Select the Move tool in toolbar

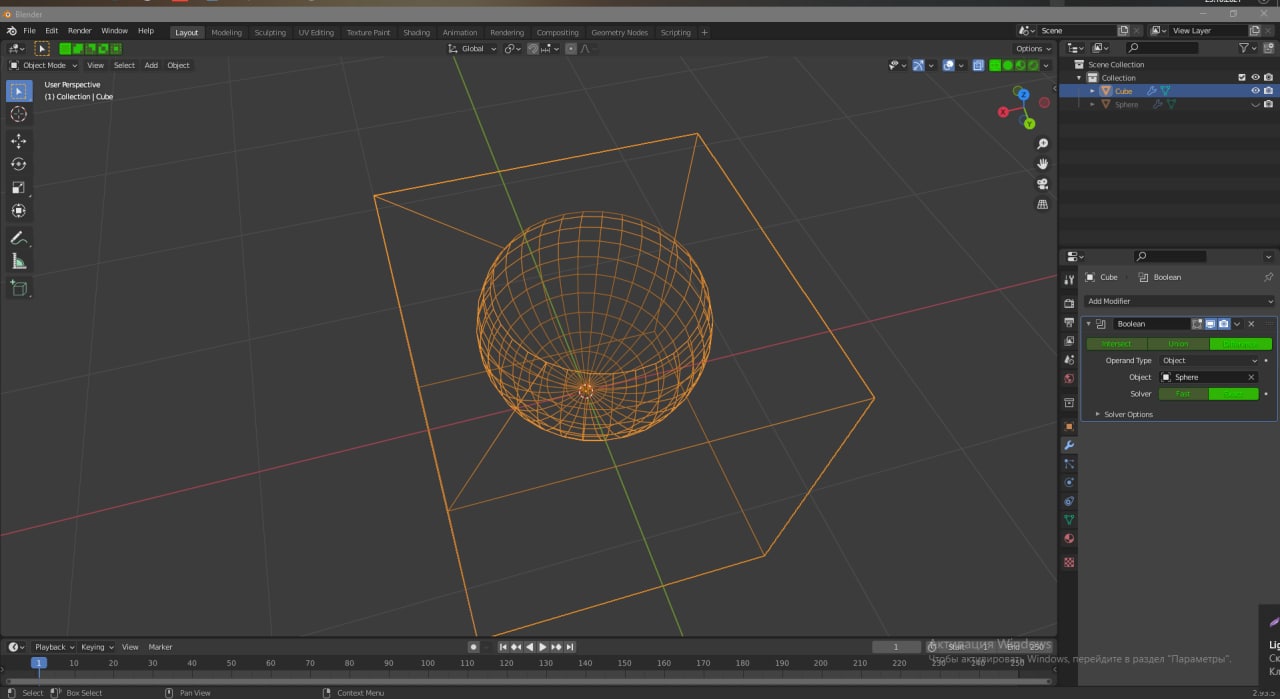point(18,141)
